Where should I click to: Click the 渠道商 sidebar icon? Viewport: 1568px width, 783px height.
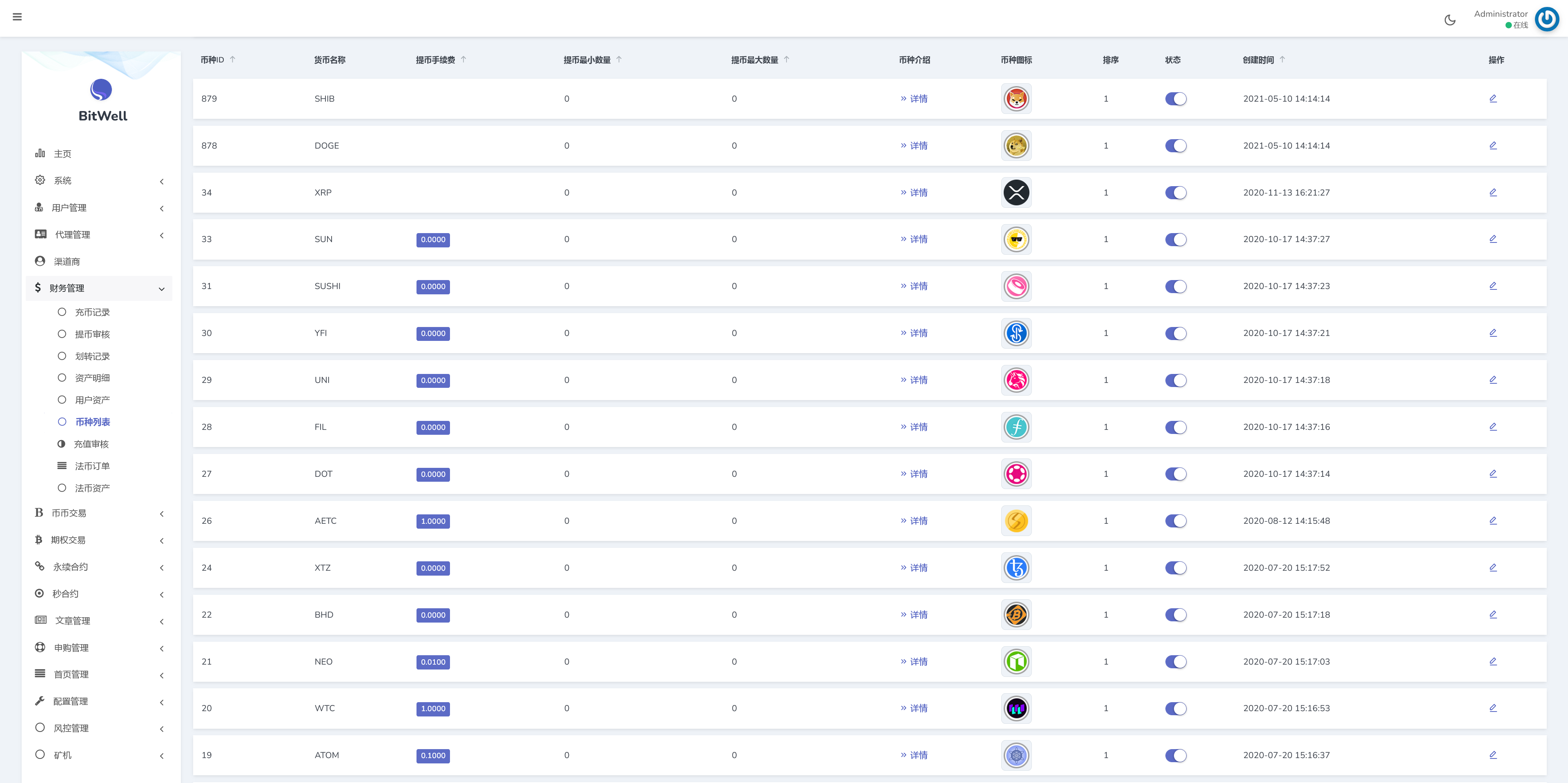(40, 261)
